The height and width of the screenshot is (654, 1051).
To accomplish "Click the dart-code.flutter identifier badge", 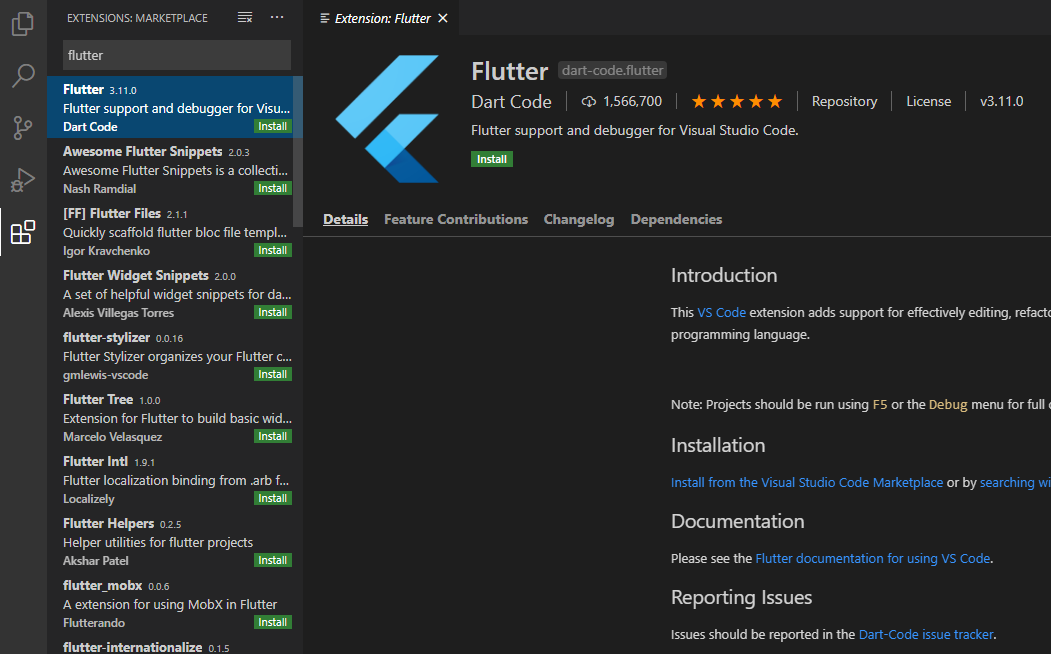I will [x=613, y=70].
